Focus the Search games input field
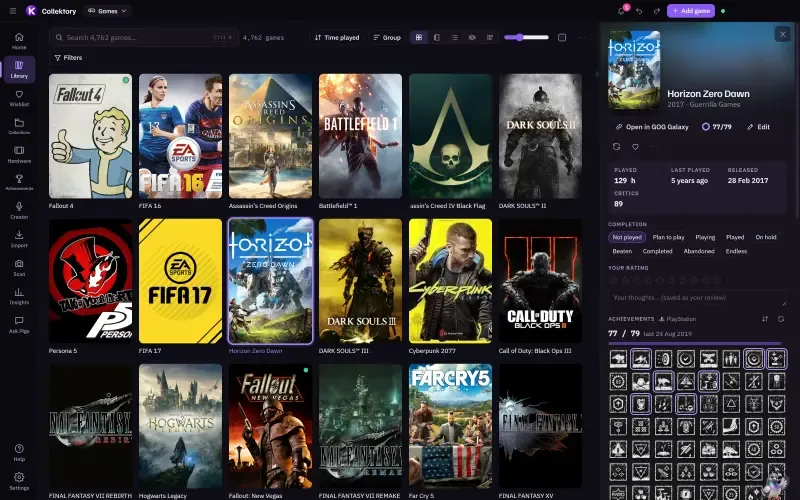The image size is (800, 500). coord(144,37)
